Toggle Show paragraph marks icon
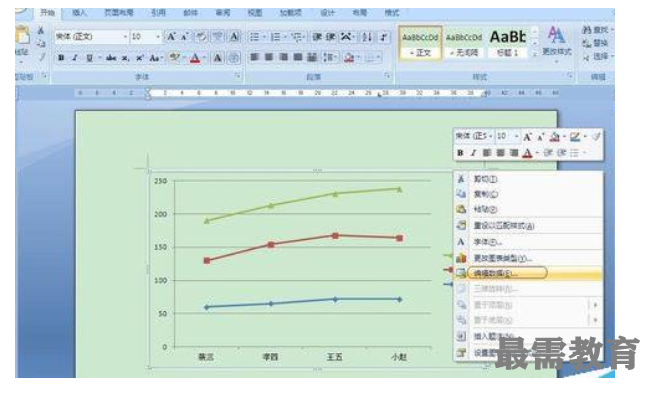 pos(384,37)
